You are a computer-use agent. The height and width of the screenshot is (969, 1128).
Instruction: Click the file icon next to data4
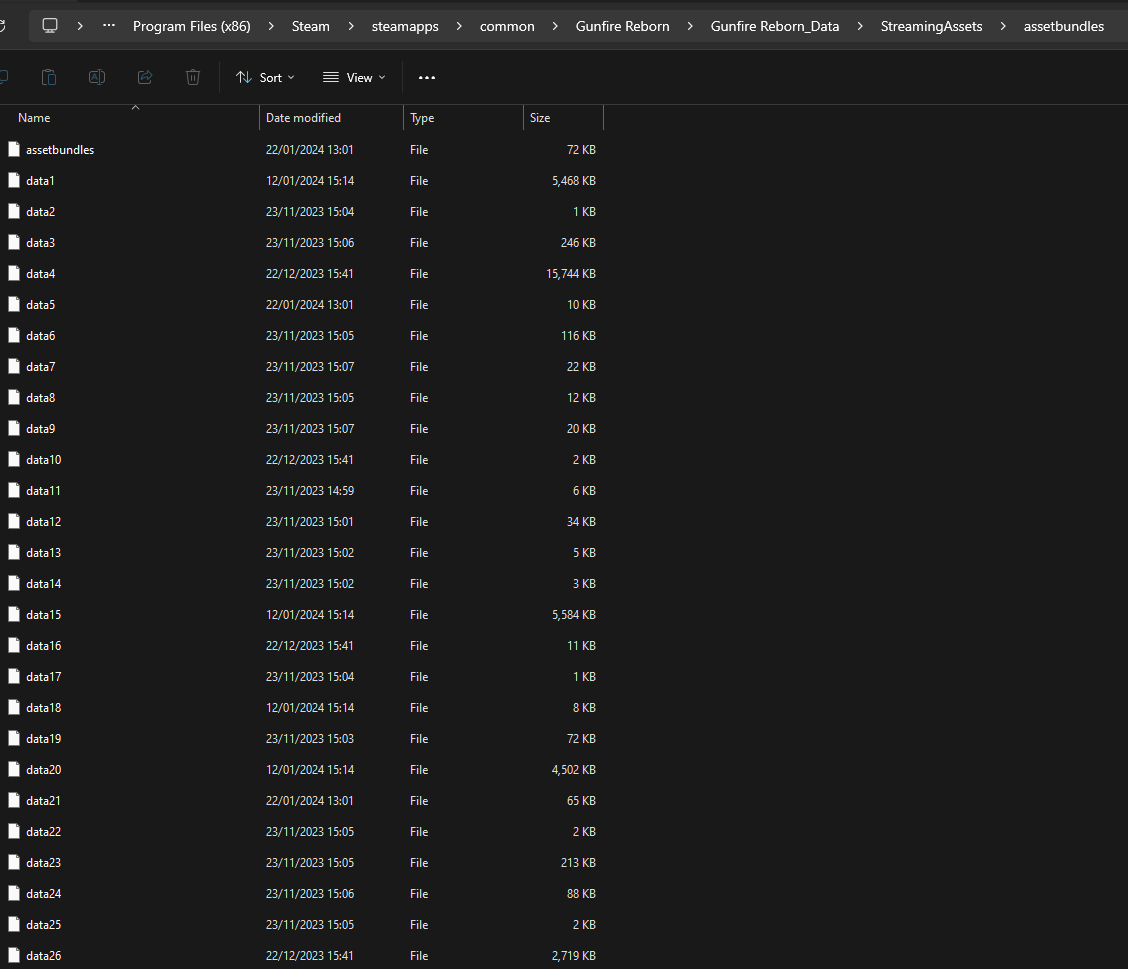(14, 273)
